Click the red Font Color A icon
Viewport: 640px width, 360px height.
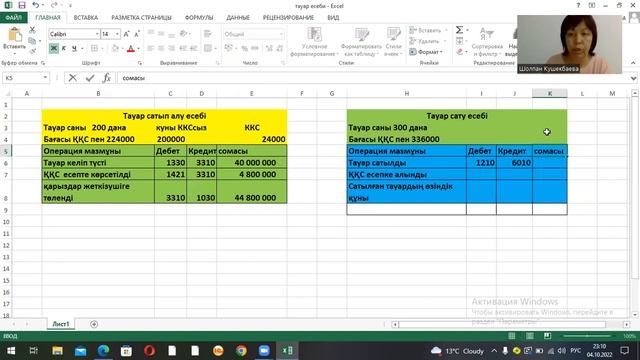(131, 49)
